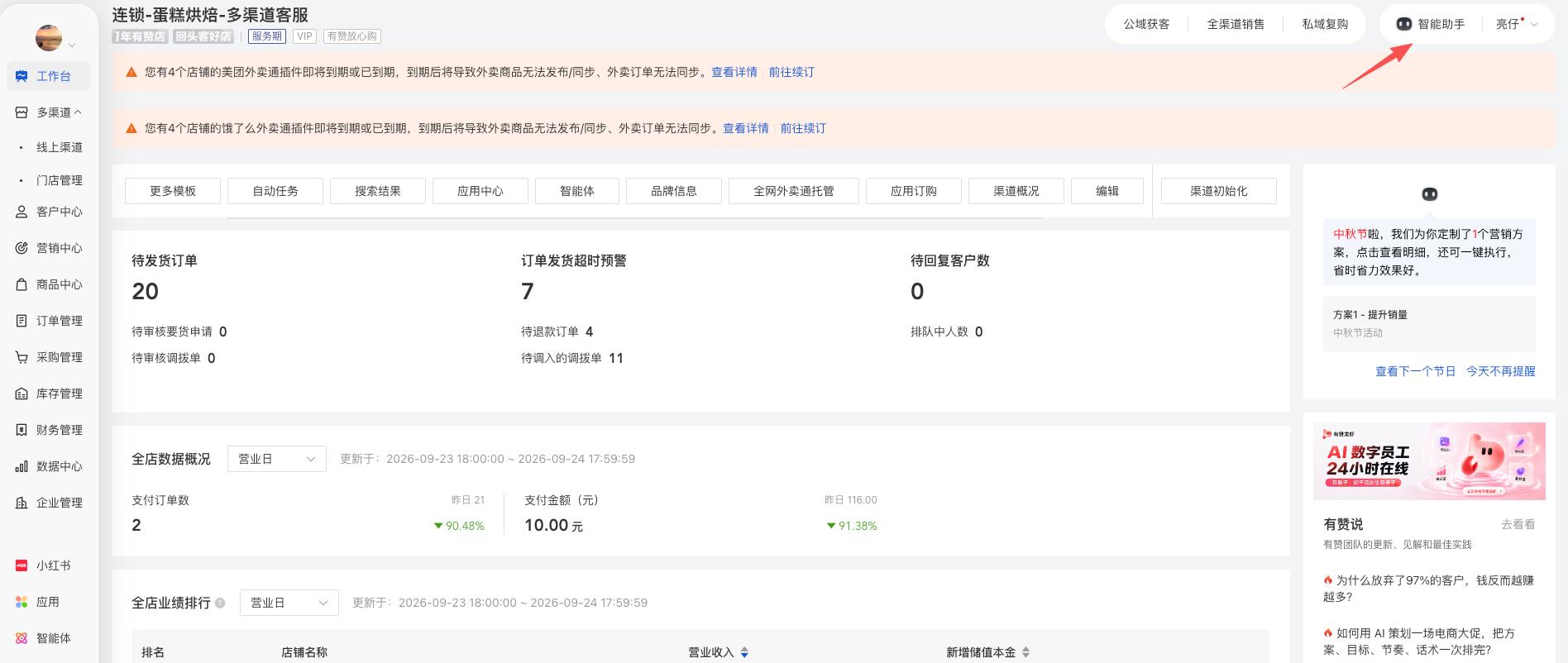Open 门店管理 submenu item
Viewport: 1568px width, 663px height.
(60, 180)
